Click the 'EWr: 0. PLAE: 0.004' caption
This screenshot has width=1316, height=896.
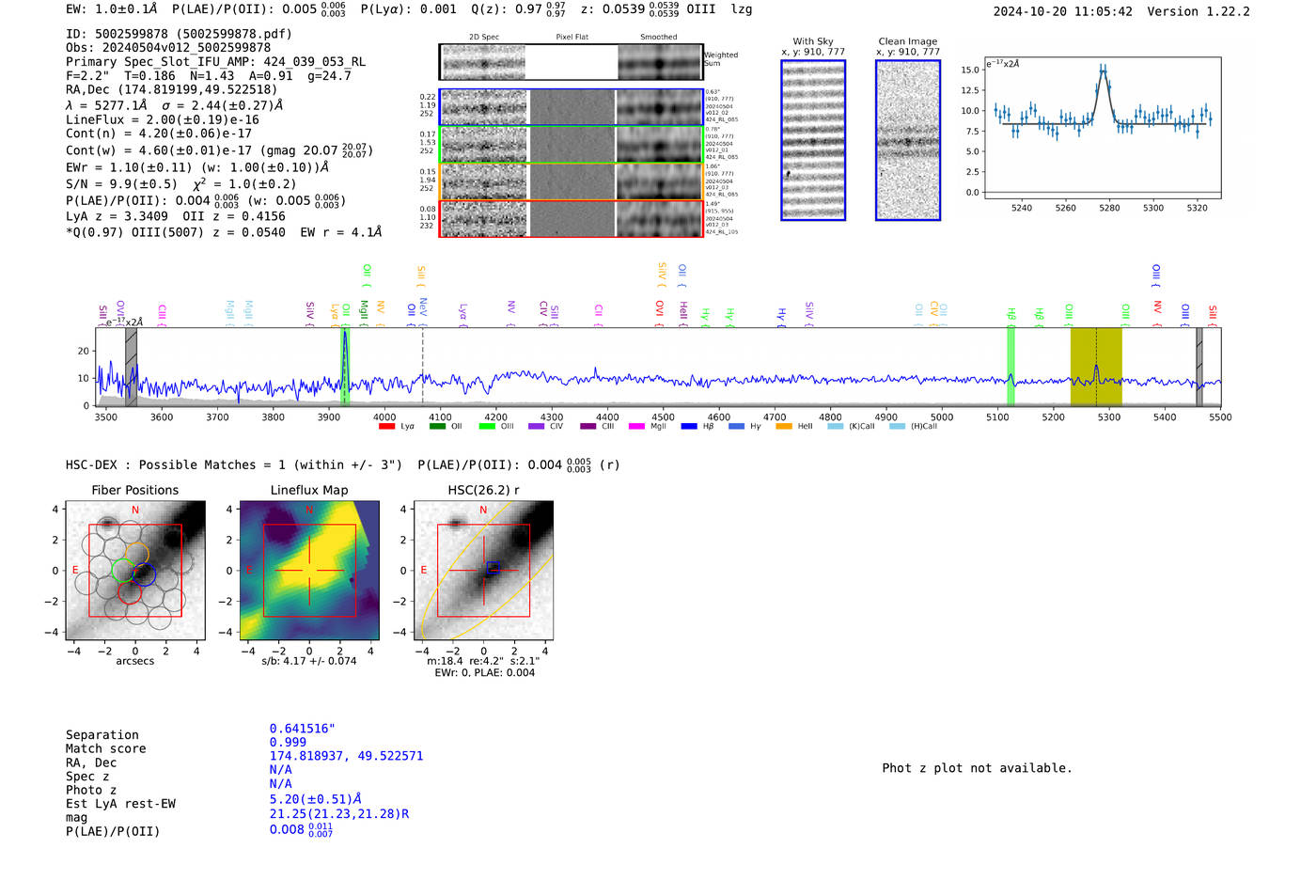pyautogui.click(x=484, y=673)
